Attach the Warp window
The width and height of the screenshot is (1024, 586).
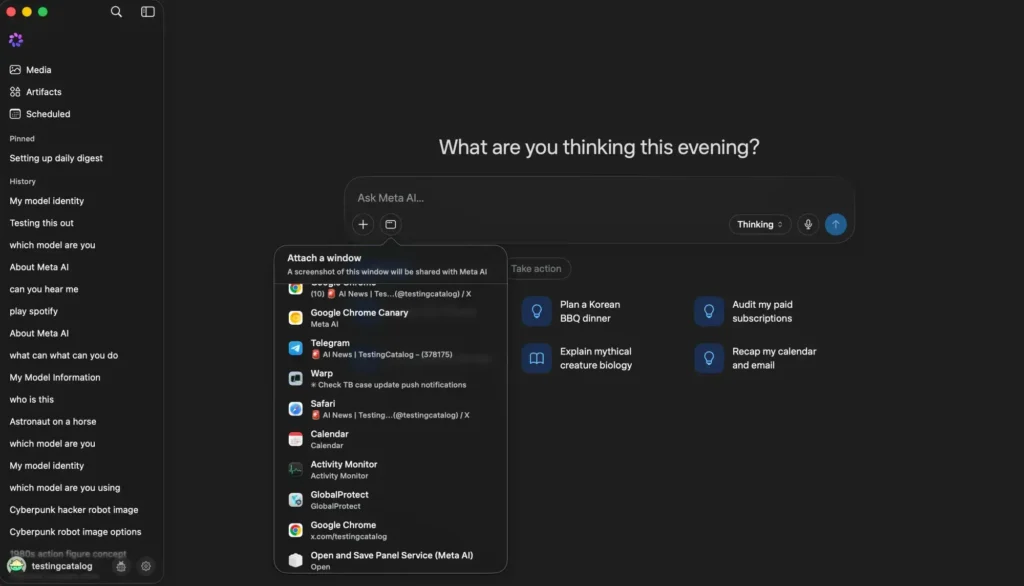pos(391,379)
